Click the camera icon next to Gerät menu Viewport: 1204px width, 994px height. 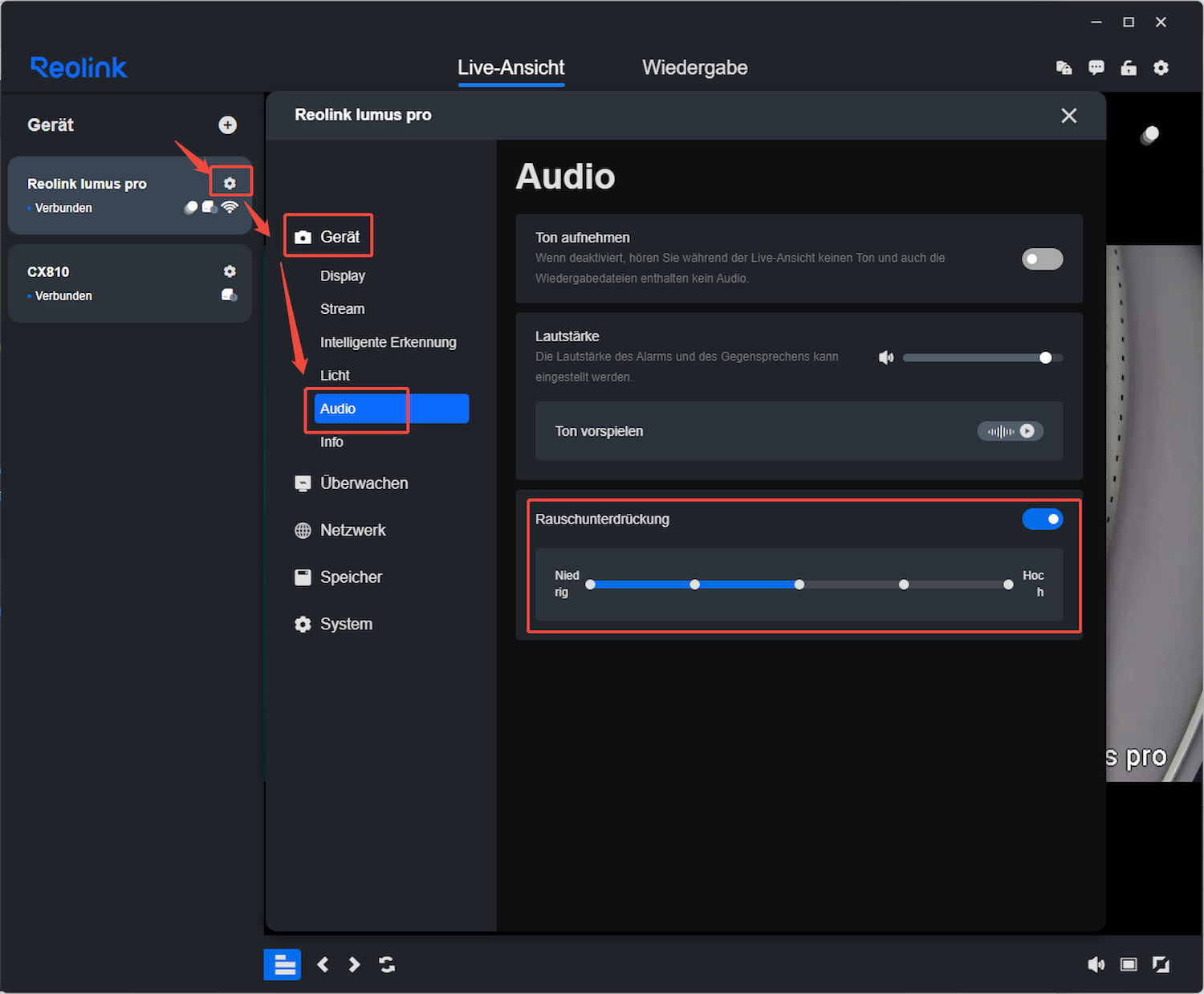pyautogui.click(x=303, y=237)
